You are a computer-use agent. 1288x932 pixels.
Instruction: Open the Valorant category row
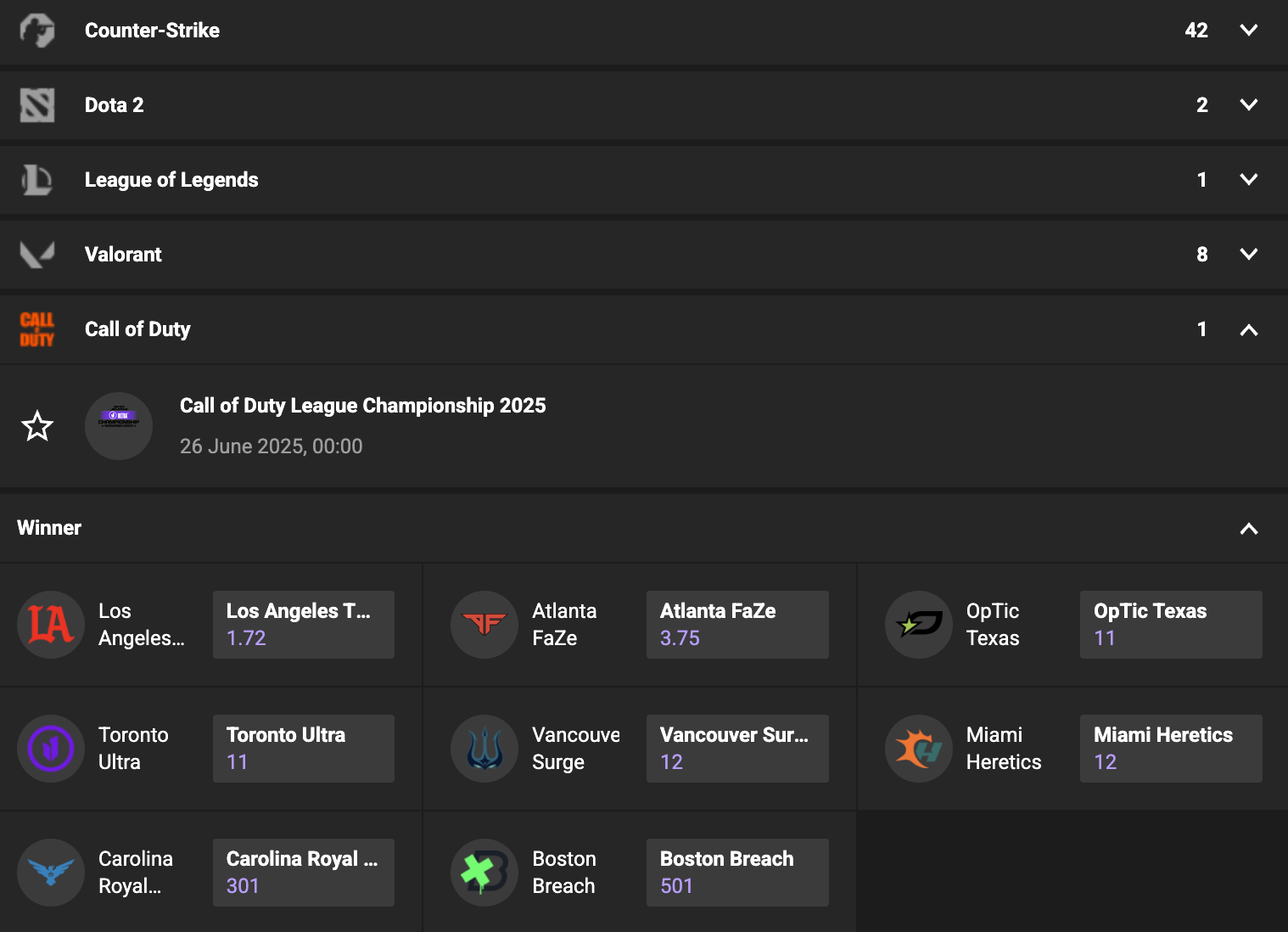pos(644,255)
